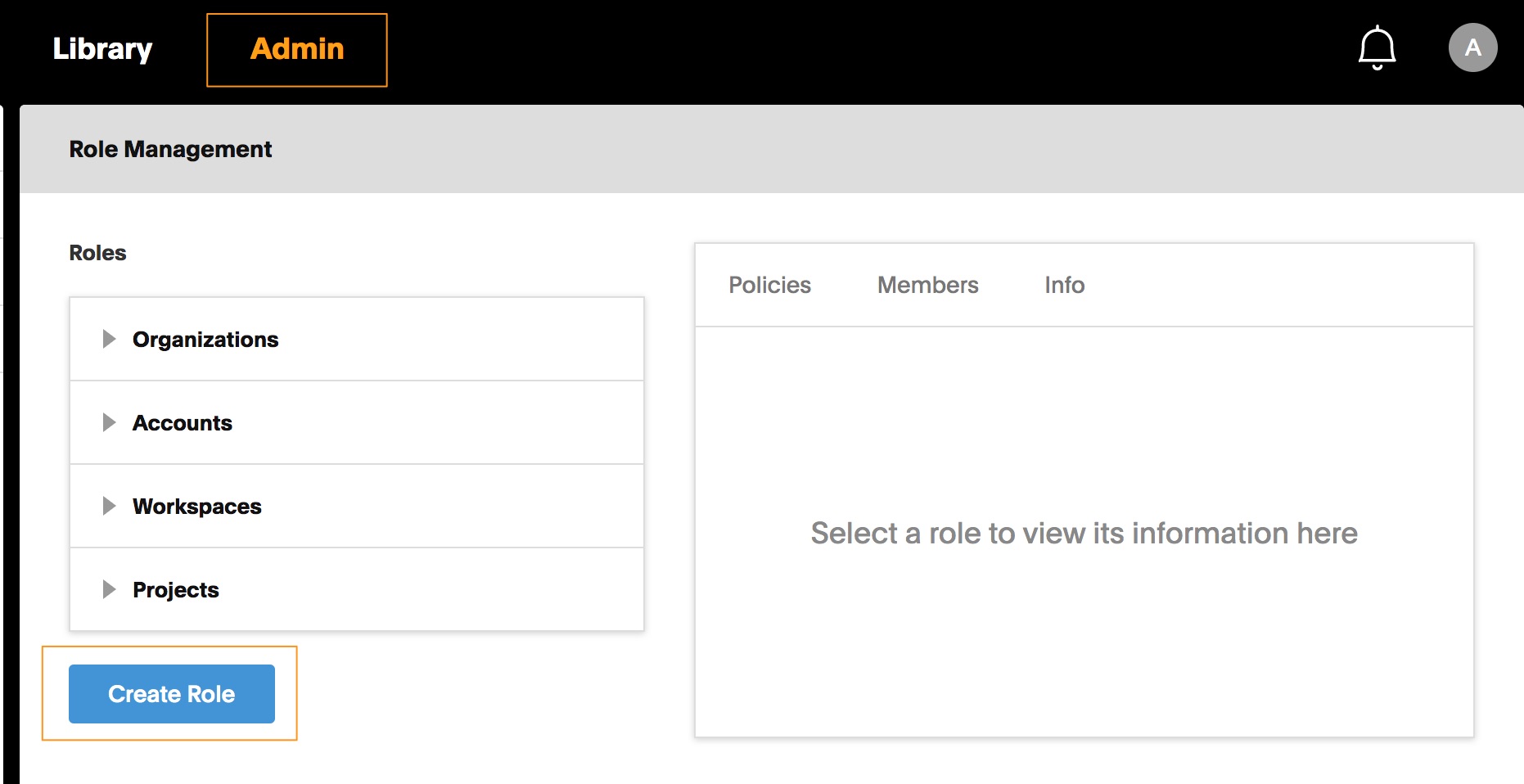Open the notifications bell icon
This screenshot has height=784, width=1524.
click(1377, 48)
